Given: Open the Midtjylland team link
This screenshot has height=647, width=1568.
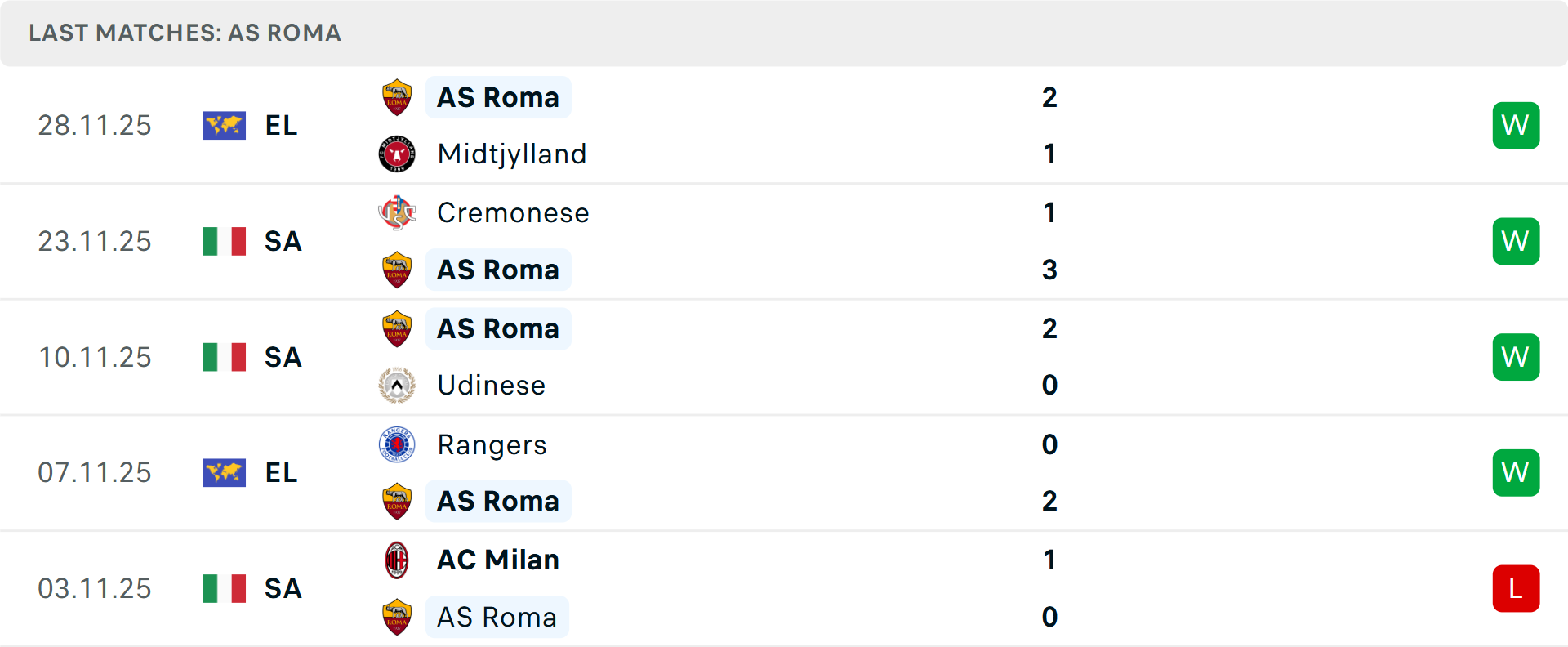Looking at the screenshot, I should tap(512, 154).
